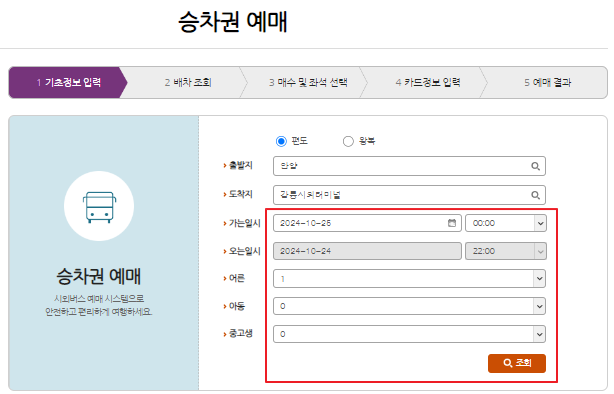Select step 4 카드정보 입력 tab
Image resolution: width=614 pixels, height=394 pixels.
coord(428,82)
